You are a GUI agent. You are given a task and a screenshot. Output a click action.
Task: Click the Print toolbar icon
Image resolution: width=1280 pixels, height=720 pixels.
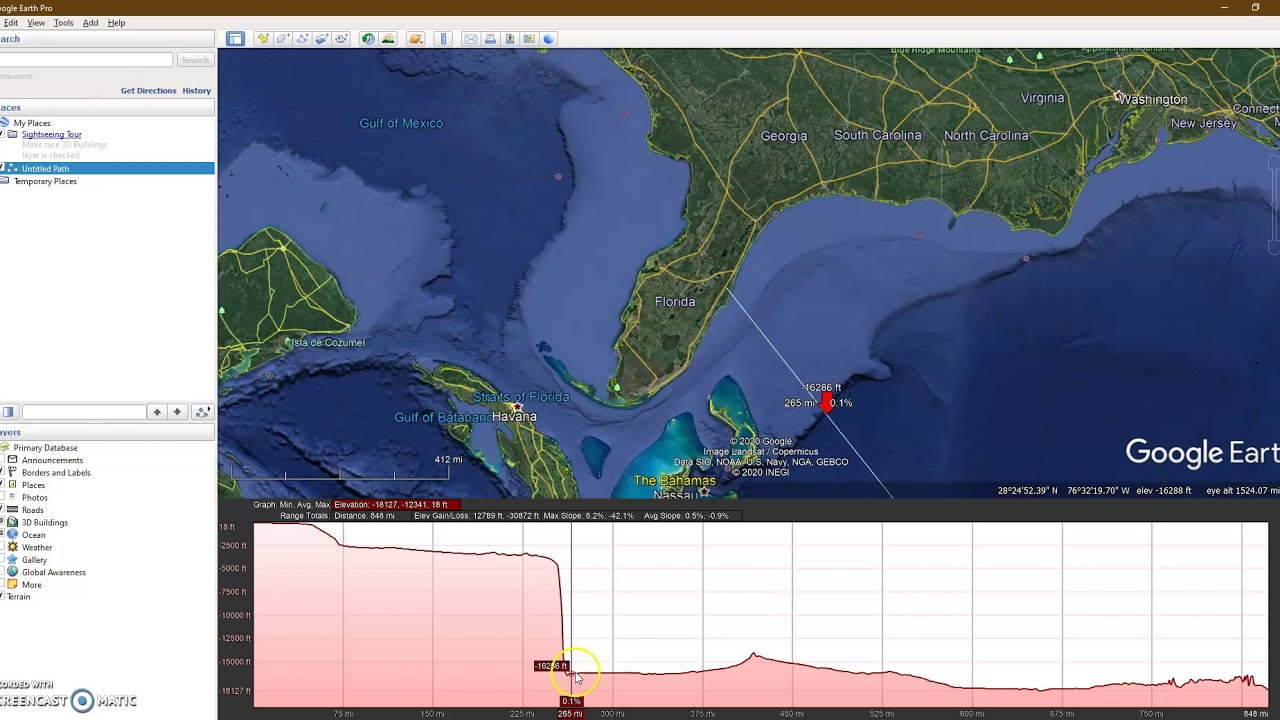click(490, 39)
